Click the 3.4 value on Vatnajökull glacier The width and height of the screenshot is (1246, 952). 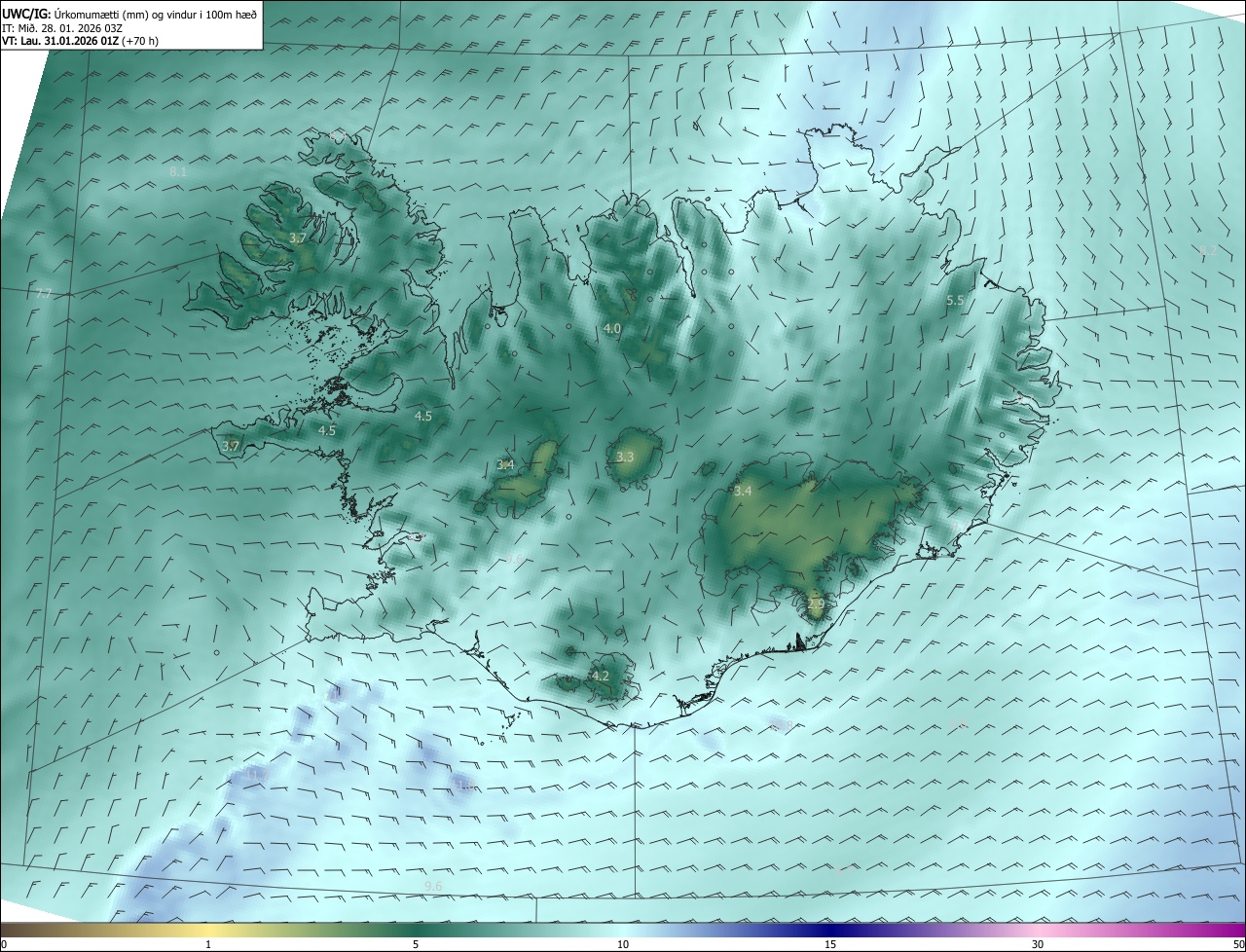(x=743, y=492)
